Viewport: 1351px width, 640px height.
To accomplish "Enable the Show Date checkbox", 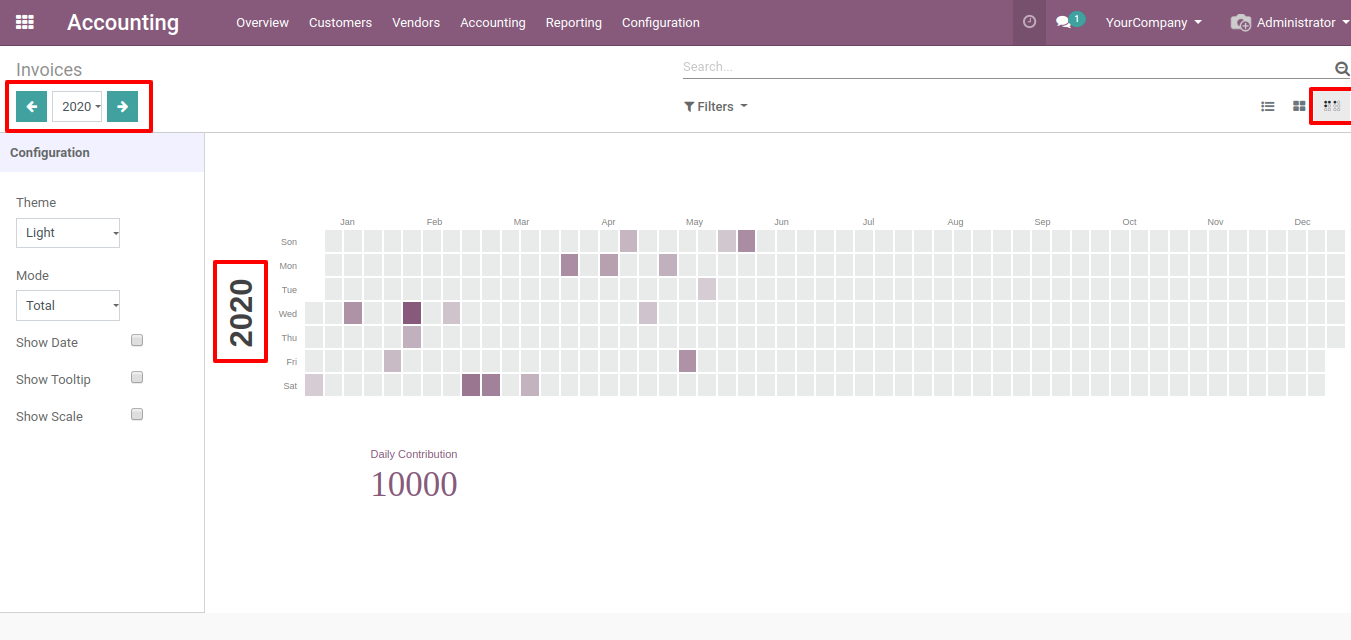I will pos(137,341).
